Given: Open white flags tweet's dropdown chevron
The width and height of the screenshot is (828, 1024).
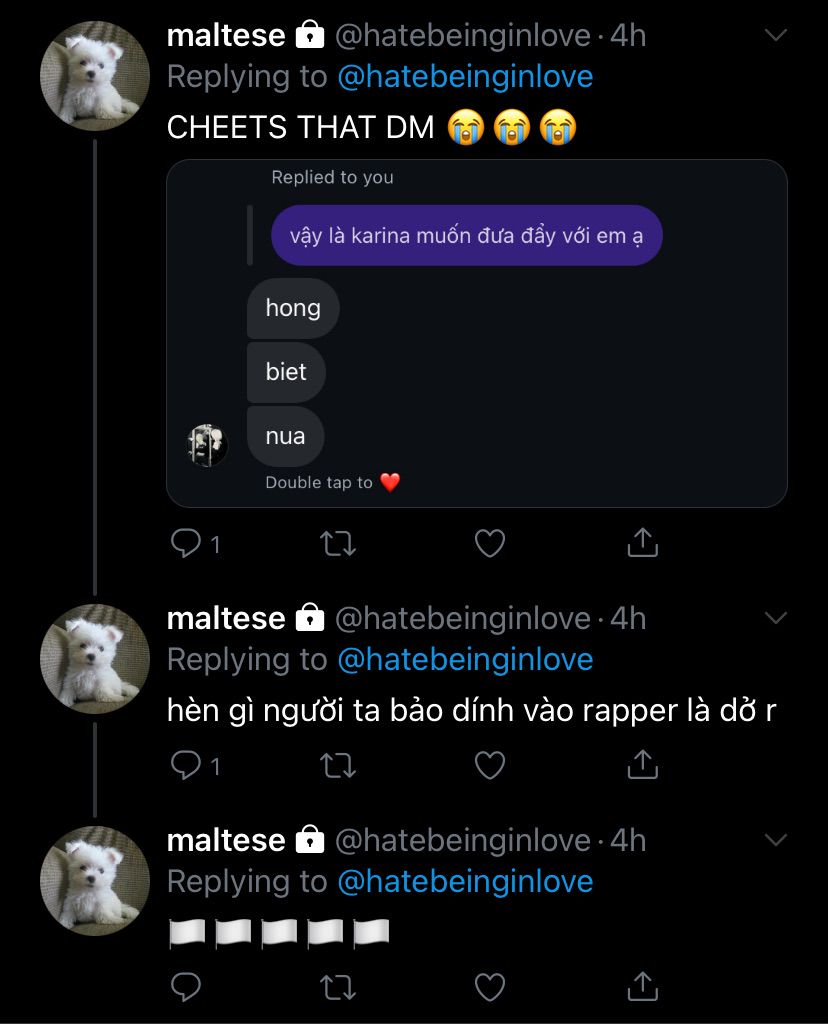Looking at the screenshot, I should [776, 840].
